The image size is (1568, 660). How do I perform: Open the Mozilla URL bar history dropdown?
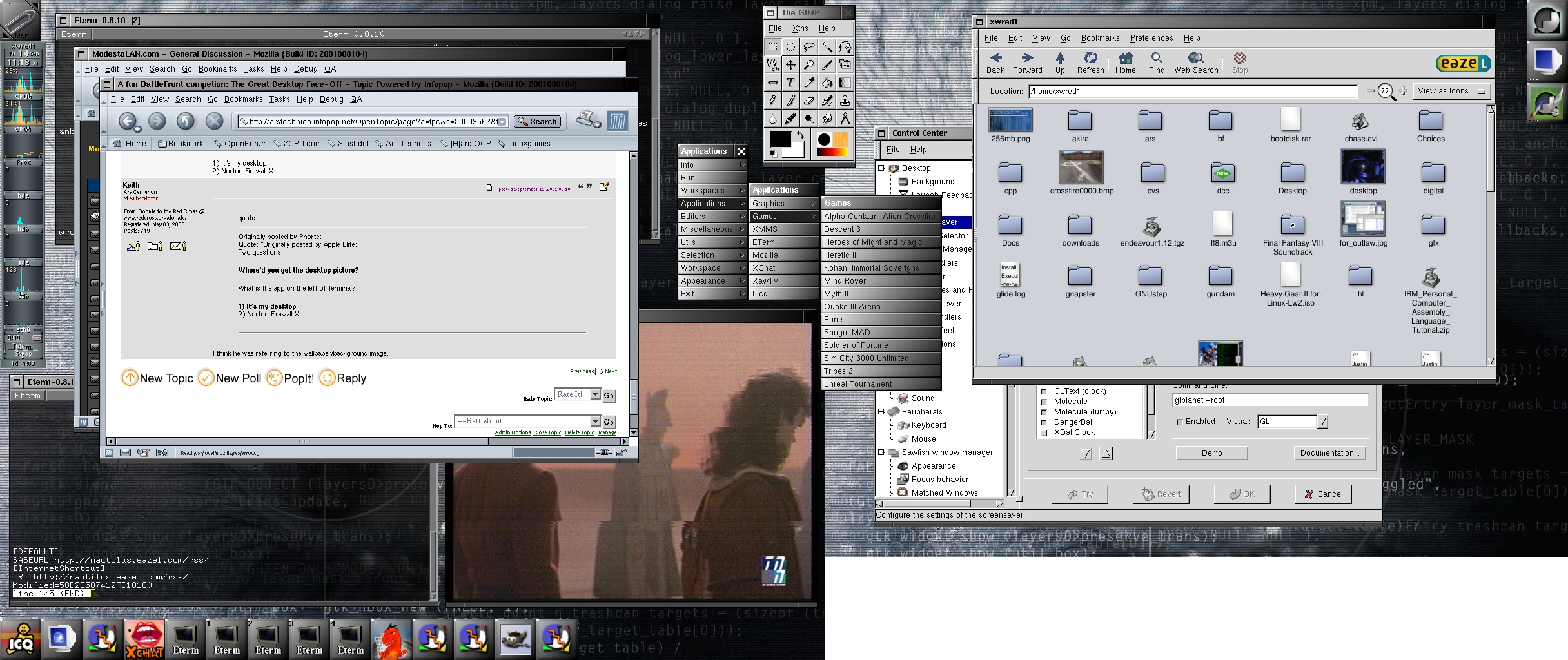click(502, 121)
